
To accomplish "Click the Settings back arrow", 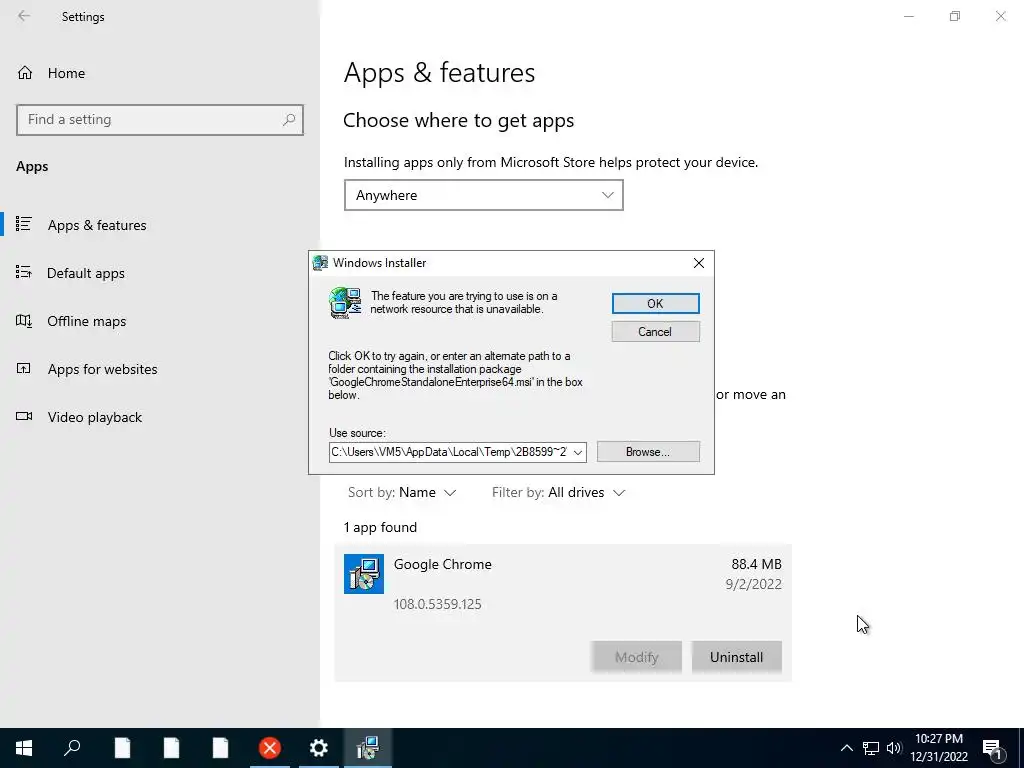I will click(24, 16).
